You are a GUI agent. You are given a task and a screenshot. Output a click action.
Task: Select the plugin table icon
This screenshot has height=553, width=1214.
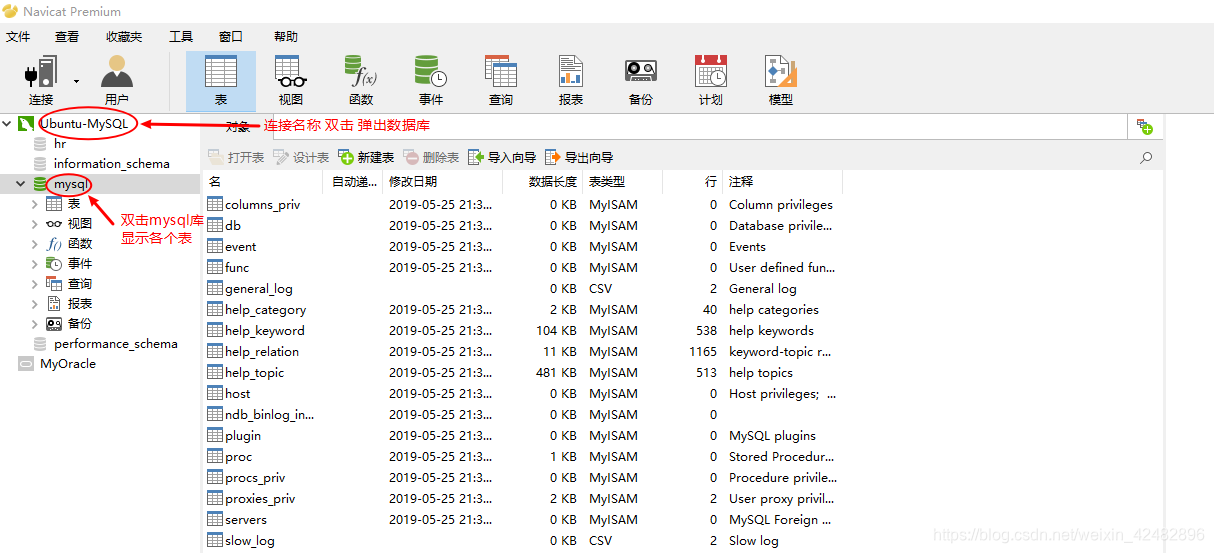(x=215, y=436)
